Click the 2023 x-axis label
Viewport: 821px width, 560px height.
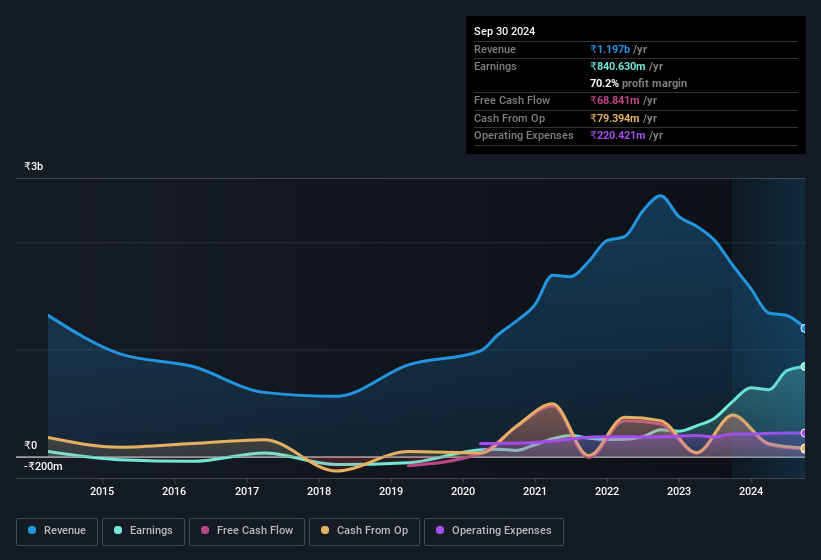[x=679, y=491]
